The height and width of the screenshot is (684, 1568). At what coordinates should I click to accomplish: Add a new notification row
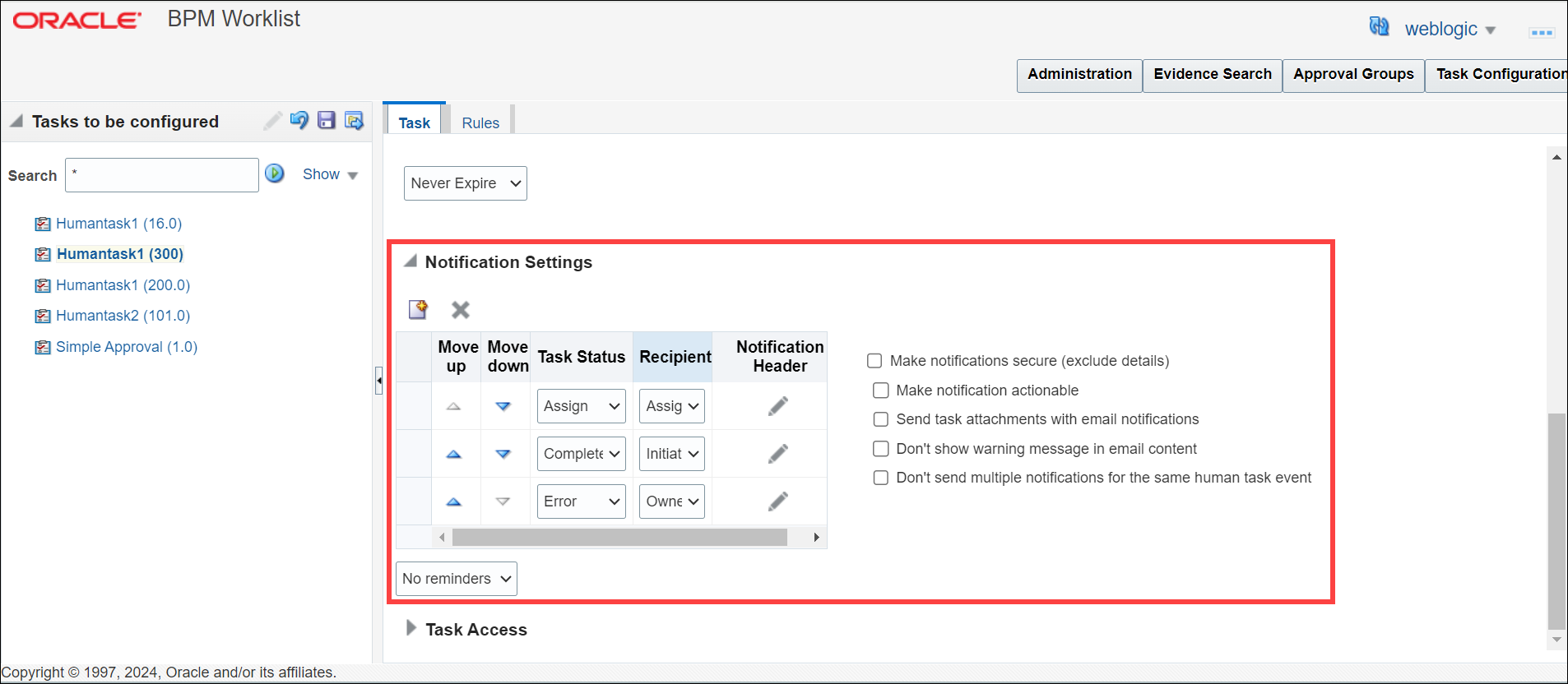[x=418, y=309]
